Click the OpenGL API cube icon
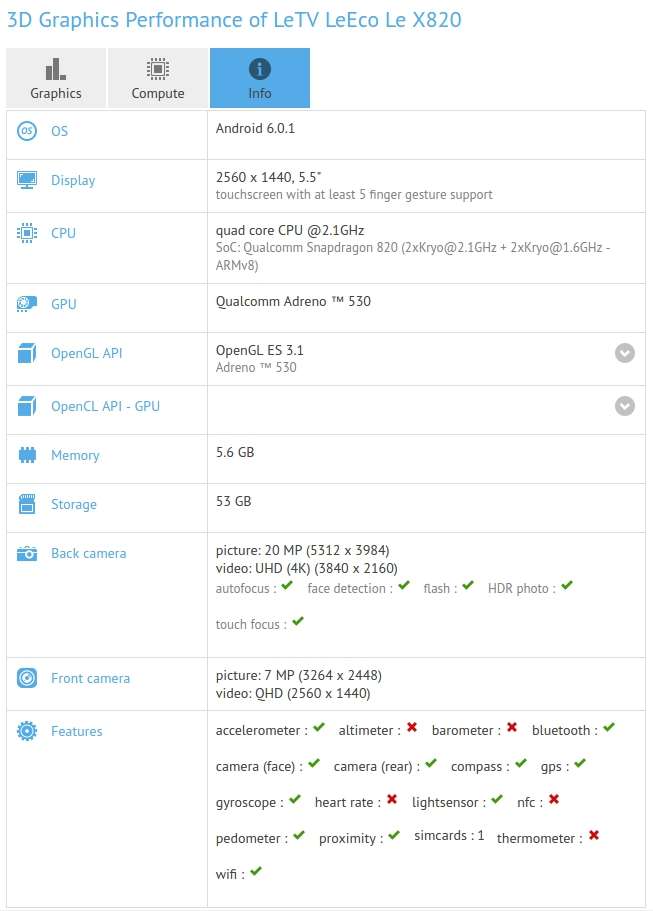The height and width of the screenshot is (911, 653). 27,353
